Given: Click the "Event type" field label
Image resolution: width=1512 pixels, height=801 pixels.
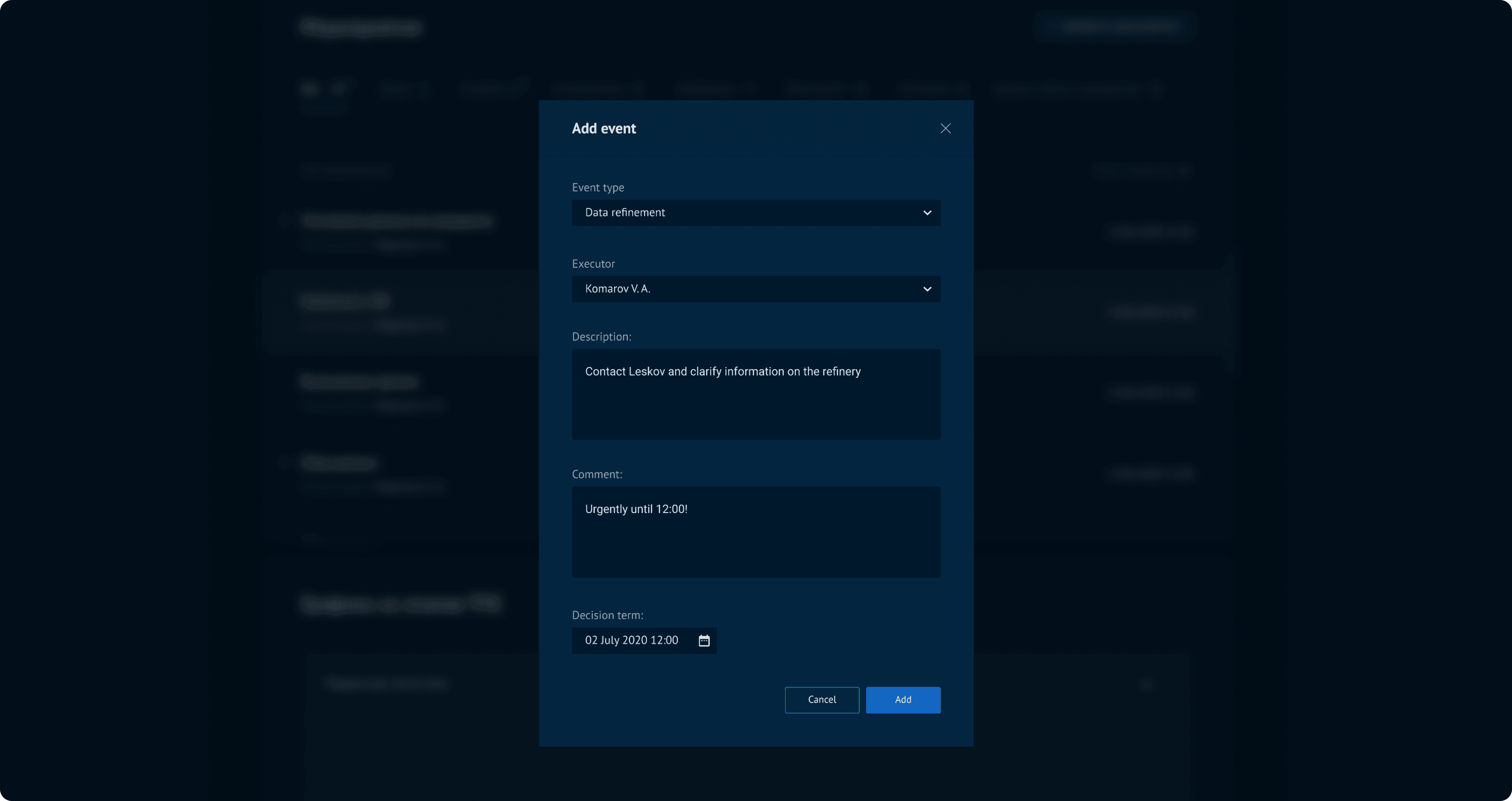Looking at the screenshot, I should (x=598, y=187).
